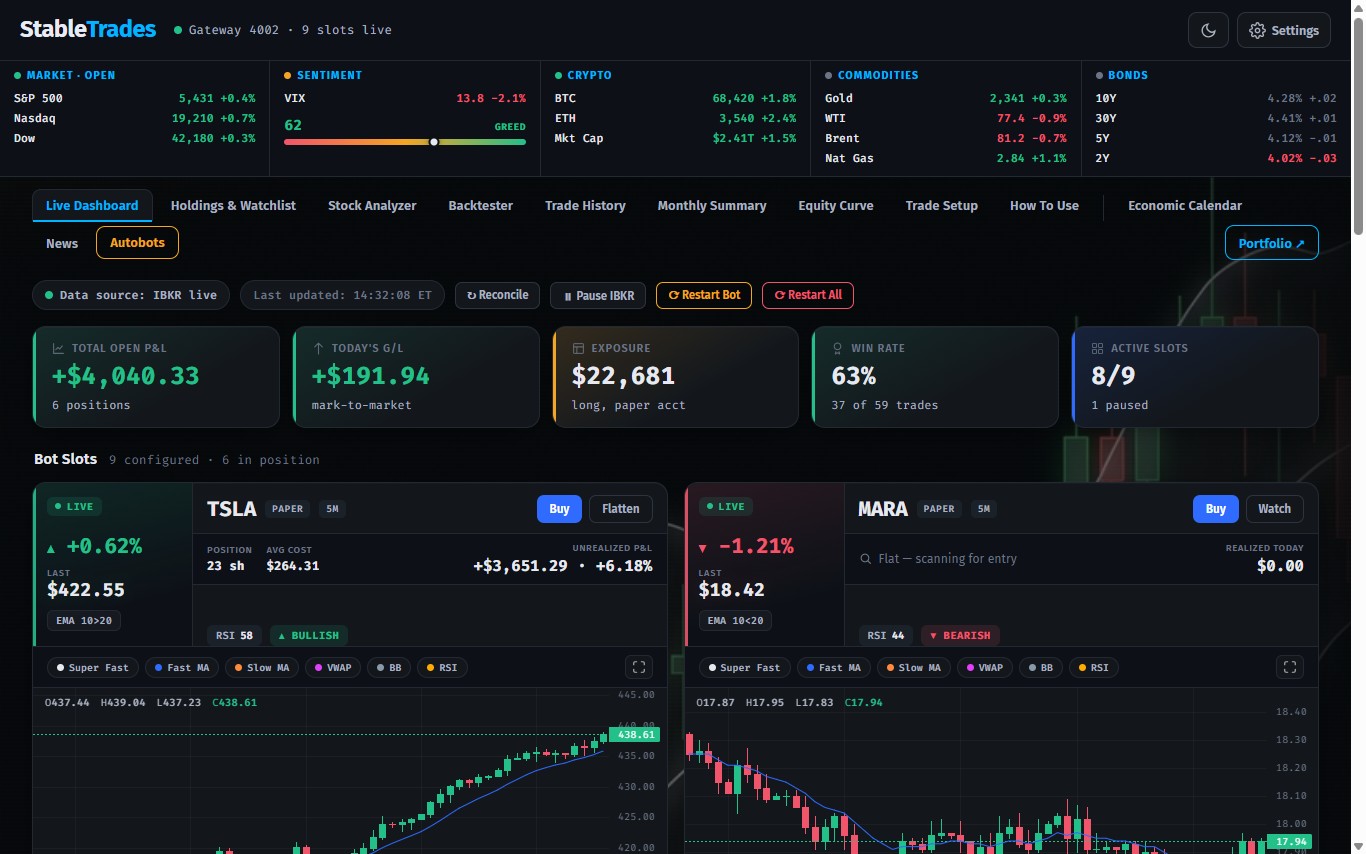Click the MARA RSI 44 badge
The width and height of the screenshot is (1366, 854).
[x=886, y=635]
